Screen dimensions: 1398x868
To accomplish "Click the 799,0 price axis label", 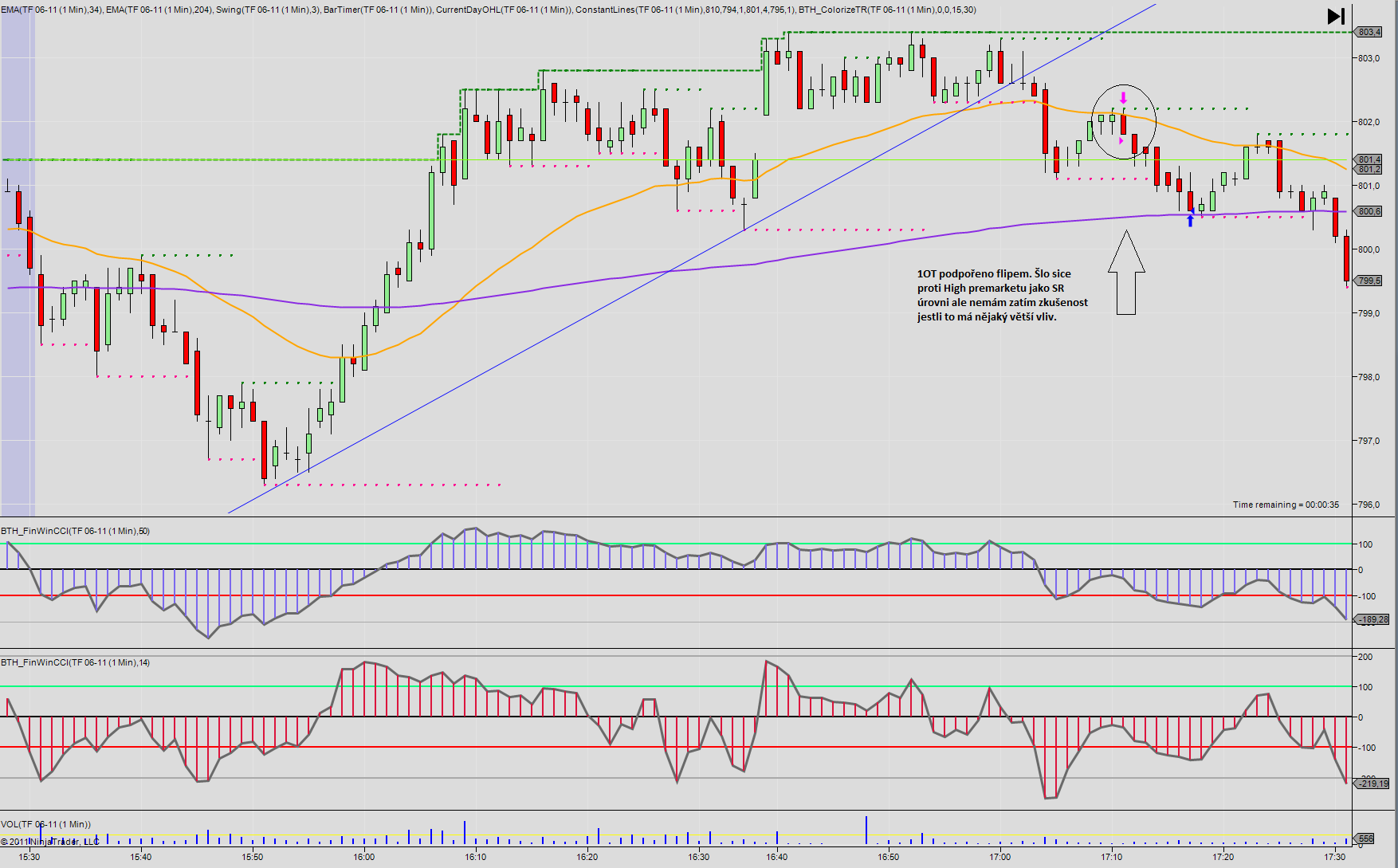I will [1369, 313].
